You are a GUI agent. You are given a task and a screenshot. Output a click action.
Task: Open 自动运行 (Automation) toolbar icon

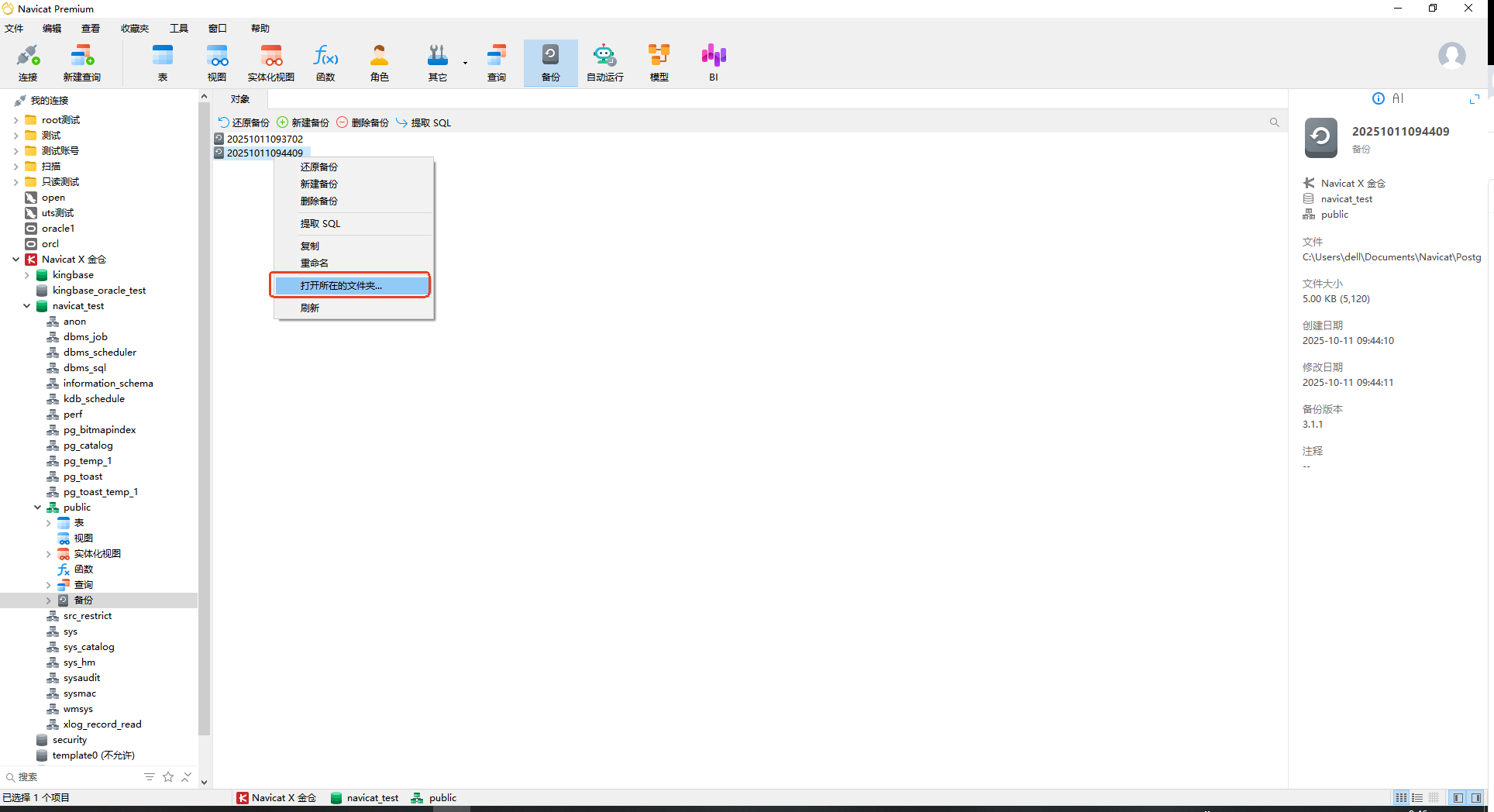click(x=605, y=63)
